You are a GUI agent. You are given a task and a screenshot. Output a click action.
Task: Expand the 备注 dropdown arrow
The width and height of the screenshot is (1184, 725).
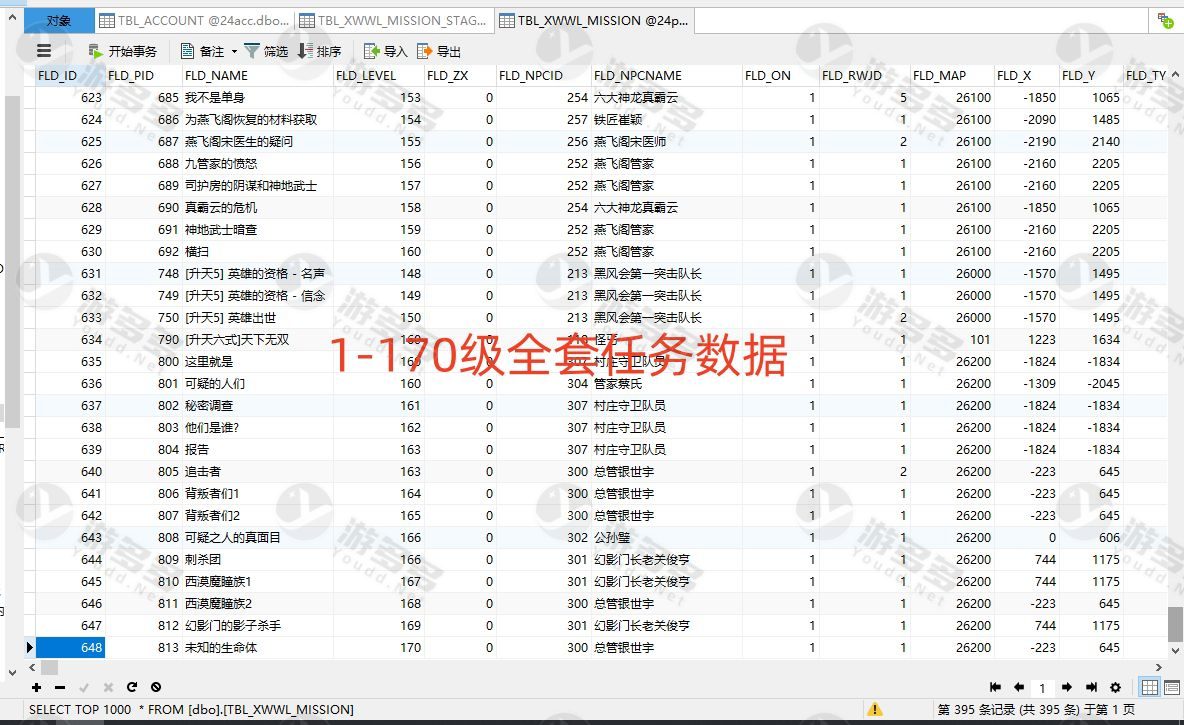coord(234,51)
